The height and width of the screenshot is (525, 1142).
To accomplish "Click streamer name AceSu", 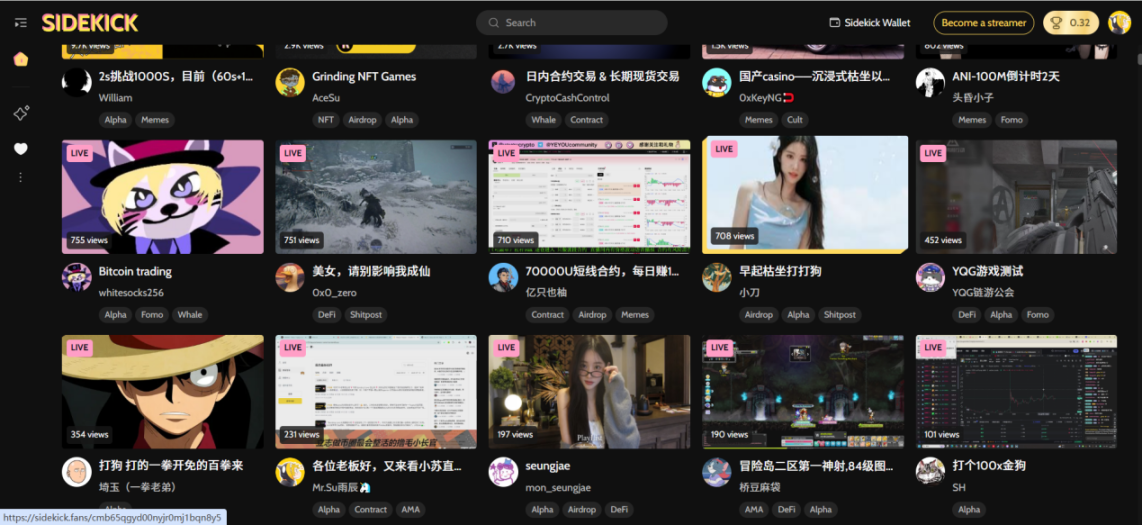I will (x=326, y=98).
